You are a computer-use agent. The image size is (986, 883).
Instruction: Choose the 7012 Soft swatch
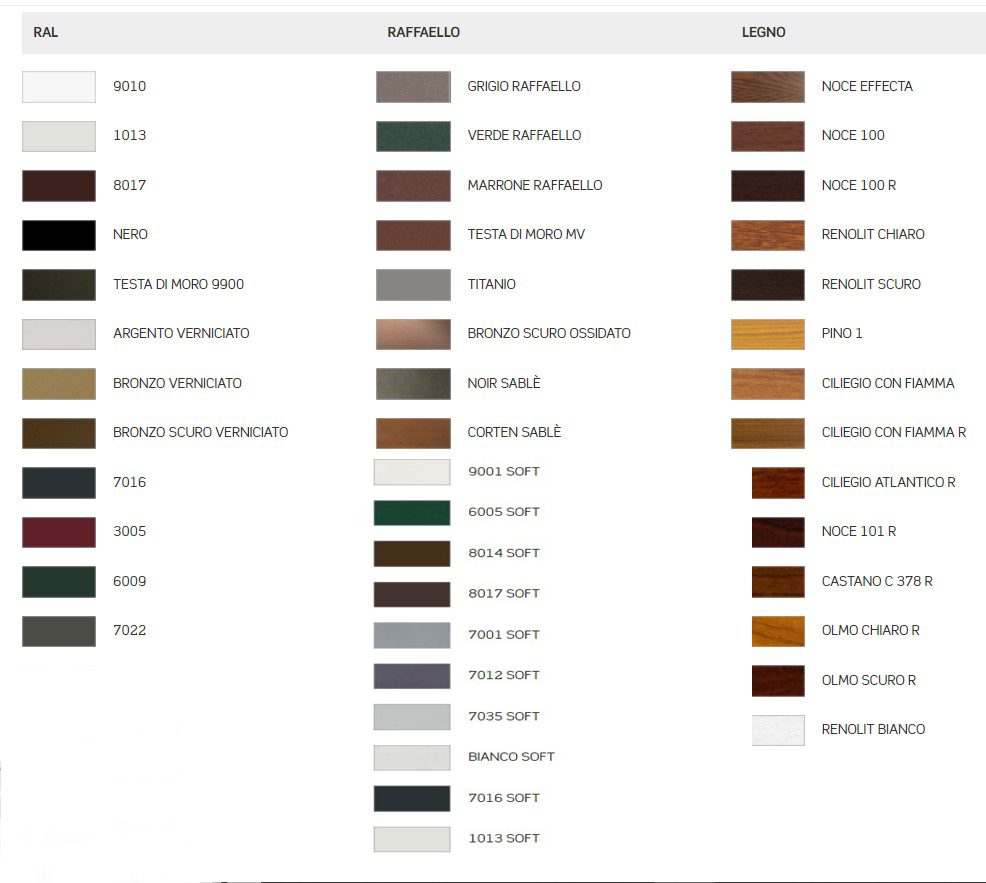coord(412,676)
